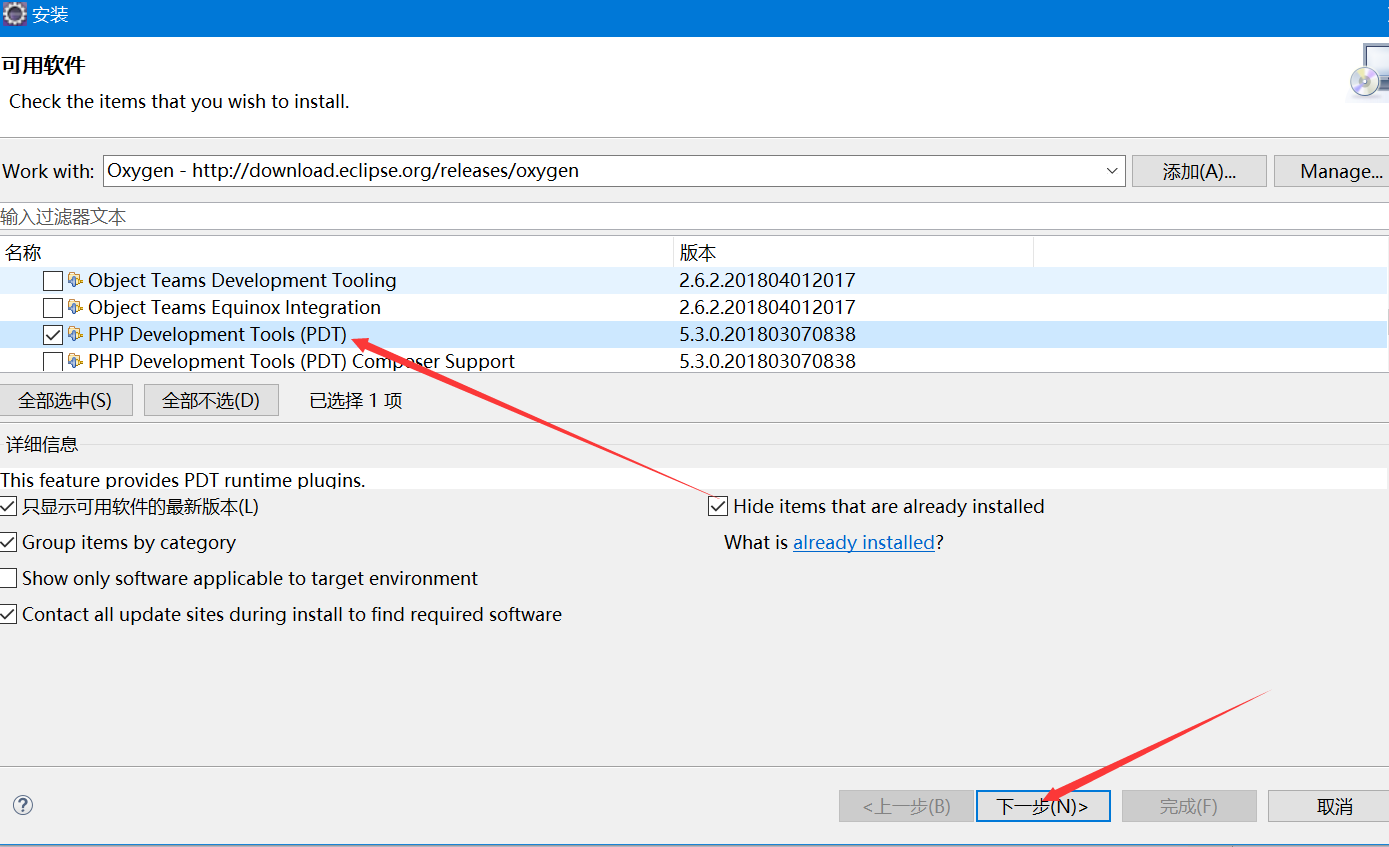Click version 2.6.2.201804012017 of Development Tooling row
This screenshot has width=1389, height=847.
click(x=767, y=281)
